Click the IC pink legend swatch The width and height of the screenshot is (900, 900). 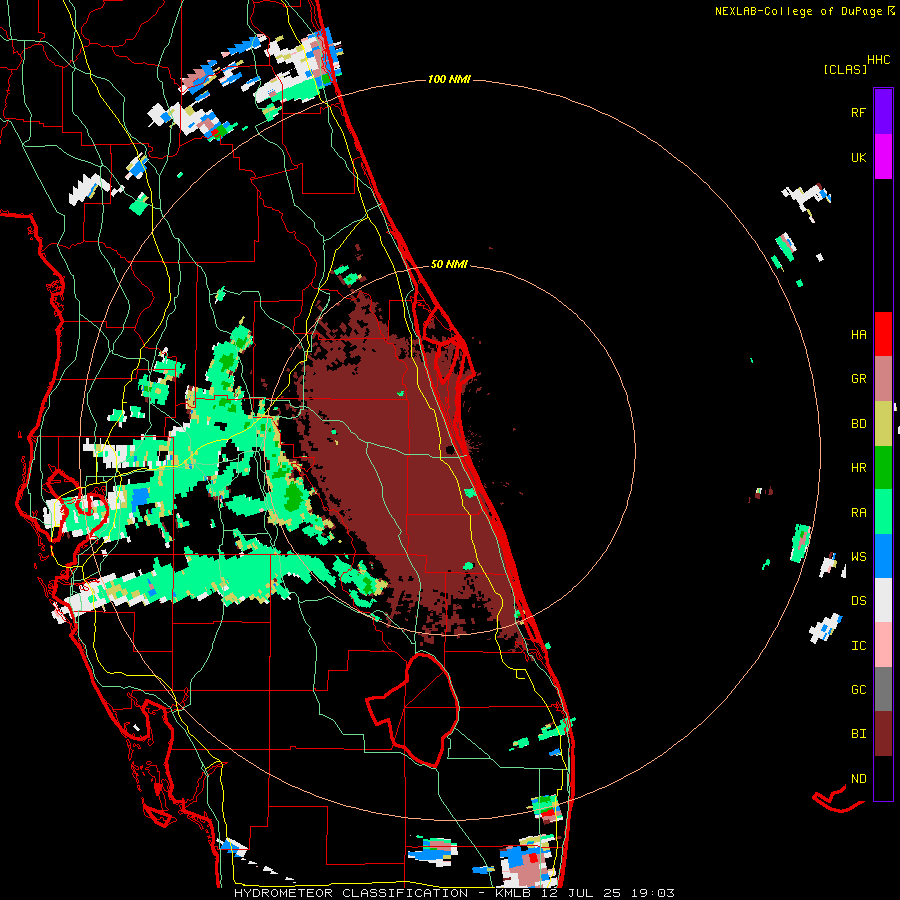click(x=883, y=645)
